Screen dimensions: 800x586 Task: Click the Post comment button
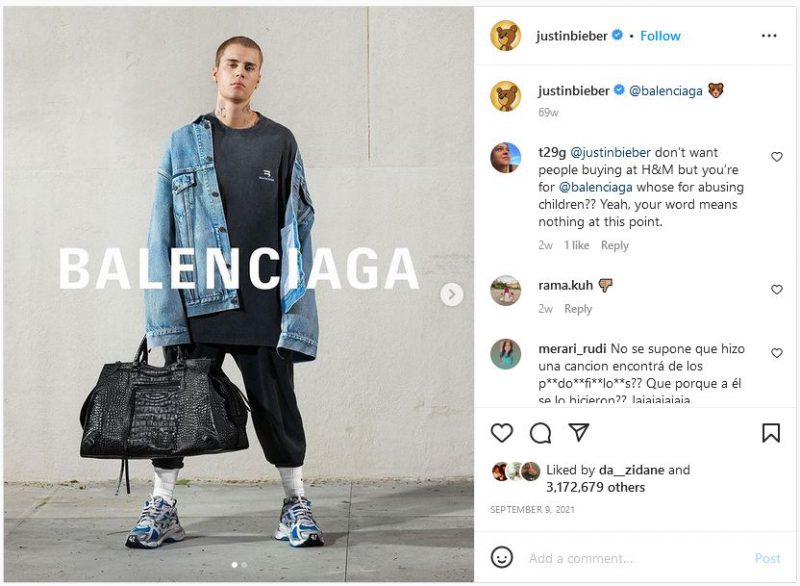click(767, 558)
